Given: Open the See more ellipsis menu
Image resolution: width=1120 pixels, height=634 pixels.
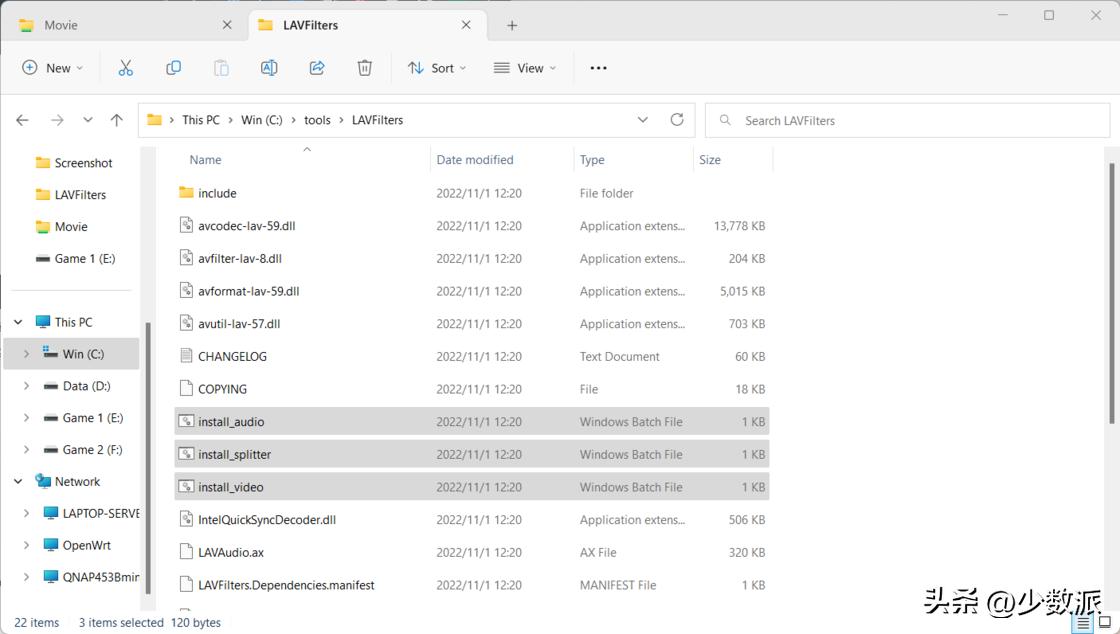Looking at the screenshot, I should tap(598, 68).
